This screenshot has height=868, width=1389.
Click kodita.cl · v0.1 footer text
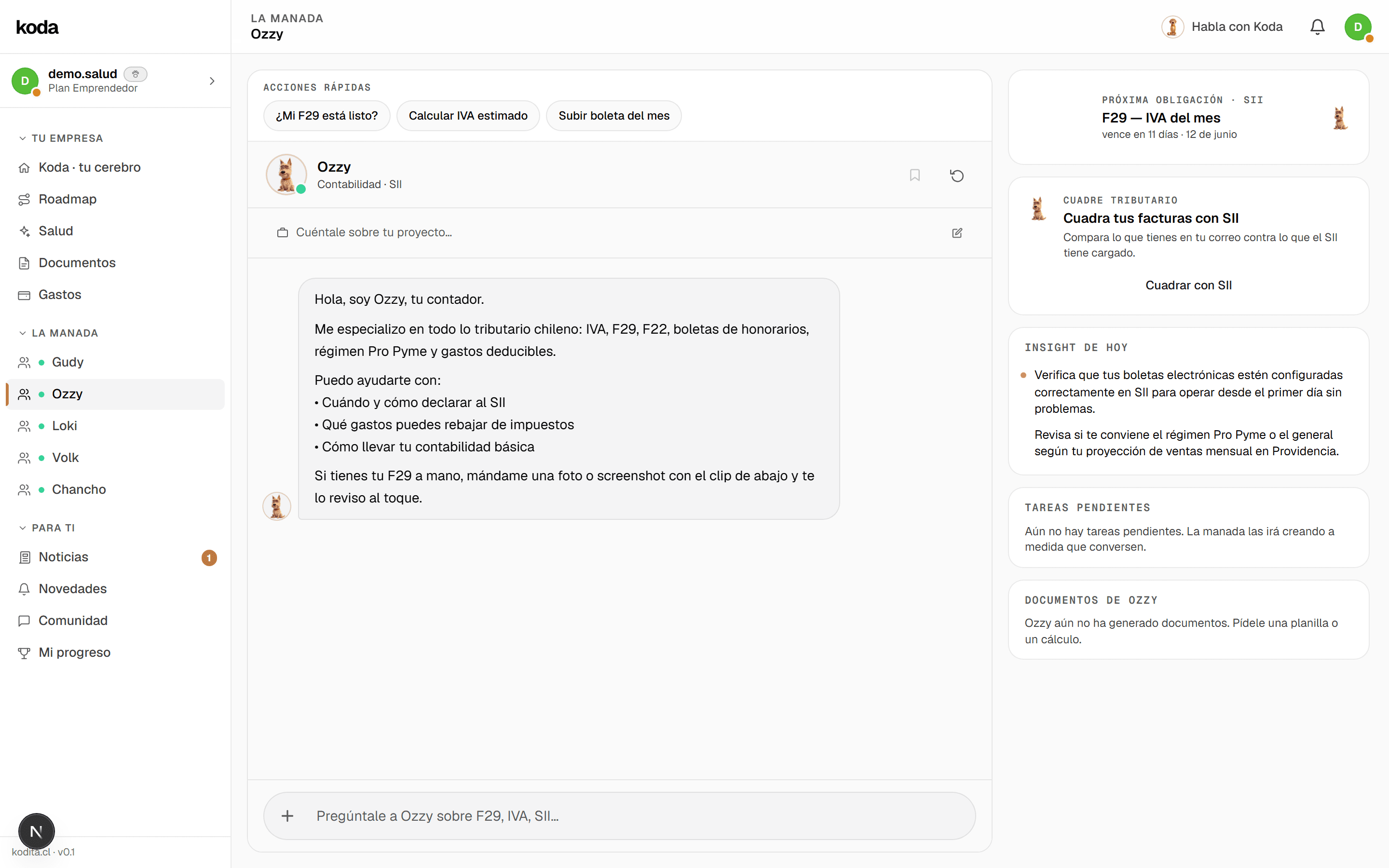coord(43,852)
